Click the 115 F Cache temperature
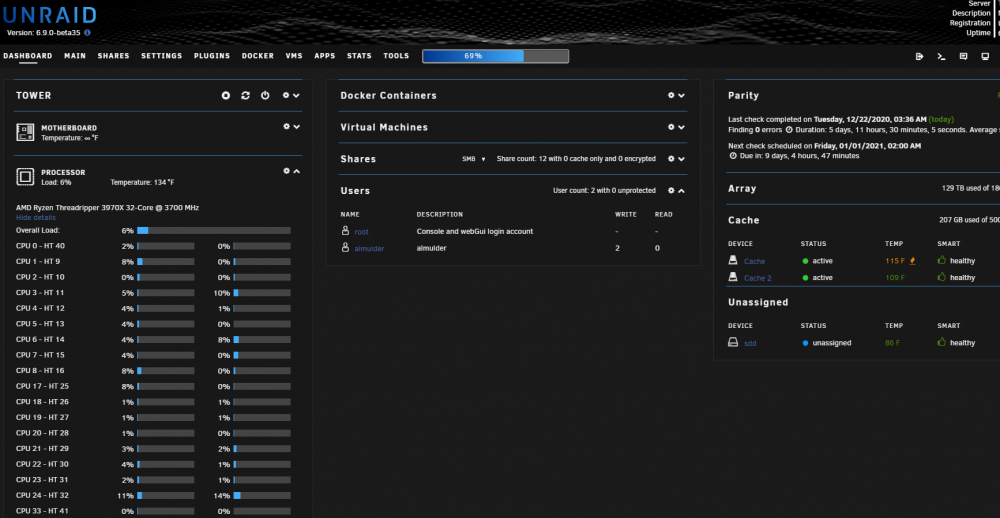The height and width of the screenshot is (518, 1000). click(895, 261)
